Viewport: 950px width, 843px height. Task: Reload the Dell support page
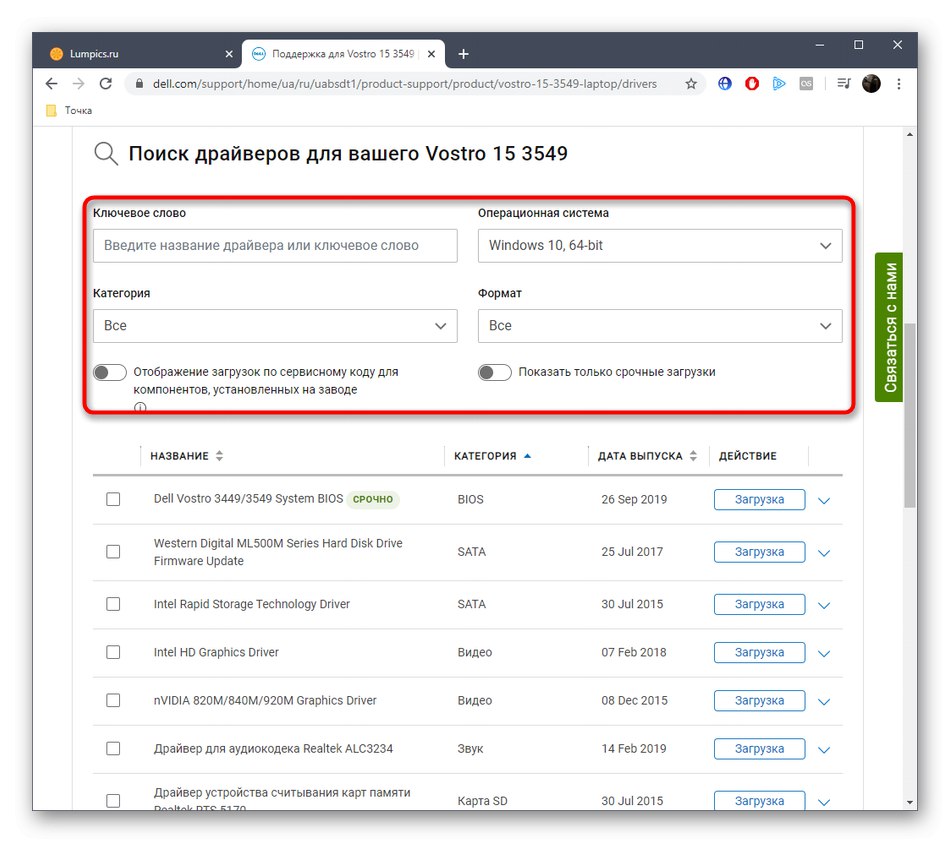tap(105, 84)
